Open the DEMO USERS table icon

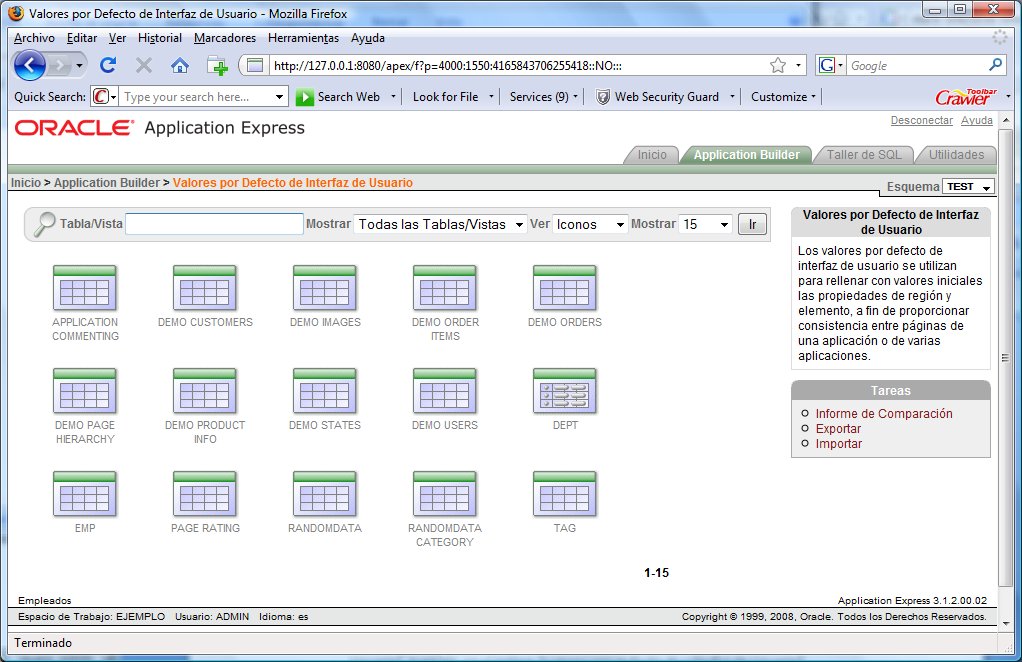click(x=445, y=391)
